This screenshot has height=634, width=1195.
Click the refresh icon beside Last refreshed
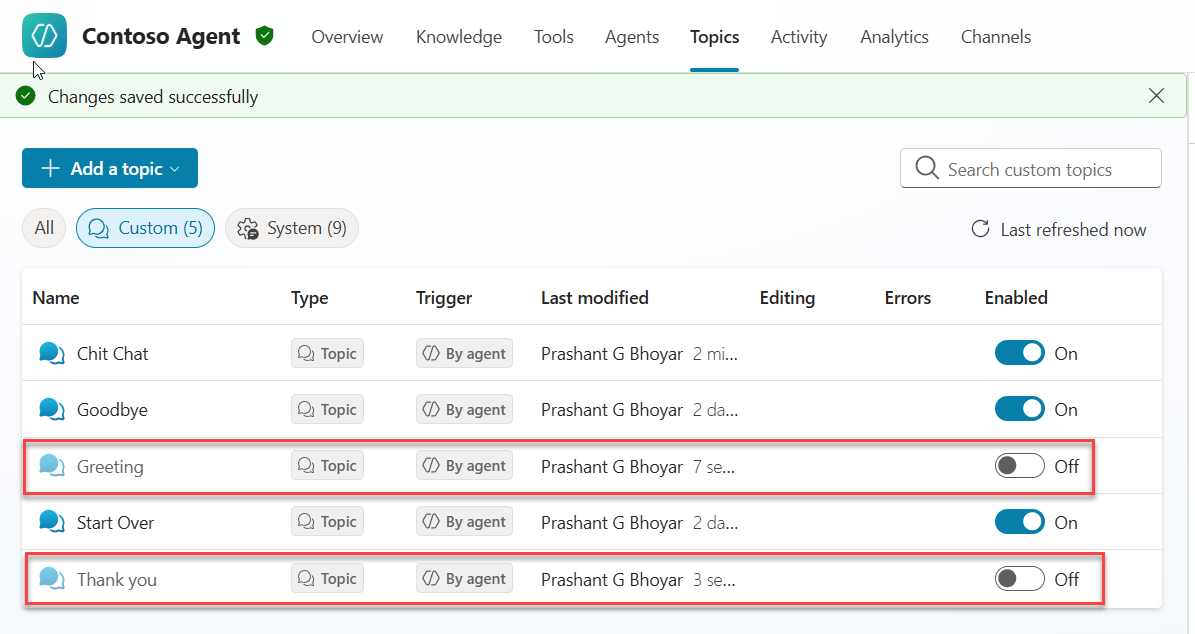click(x=980, y=229)
